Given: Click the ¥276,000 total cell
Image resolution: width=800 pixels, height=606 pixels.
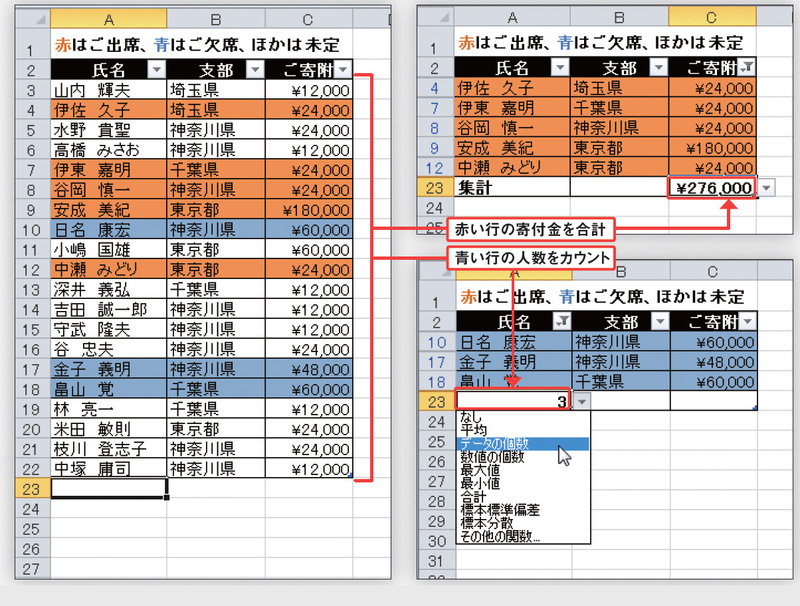Looking at the screenshot, I should (x=711, y=188).
